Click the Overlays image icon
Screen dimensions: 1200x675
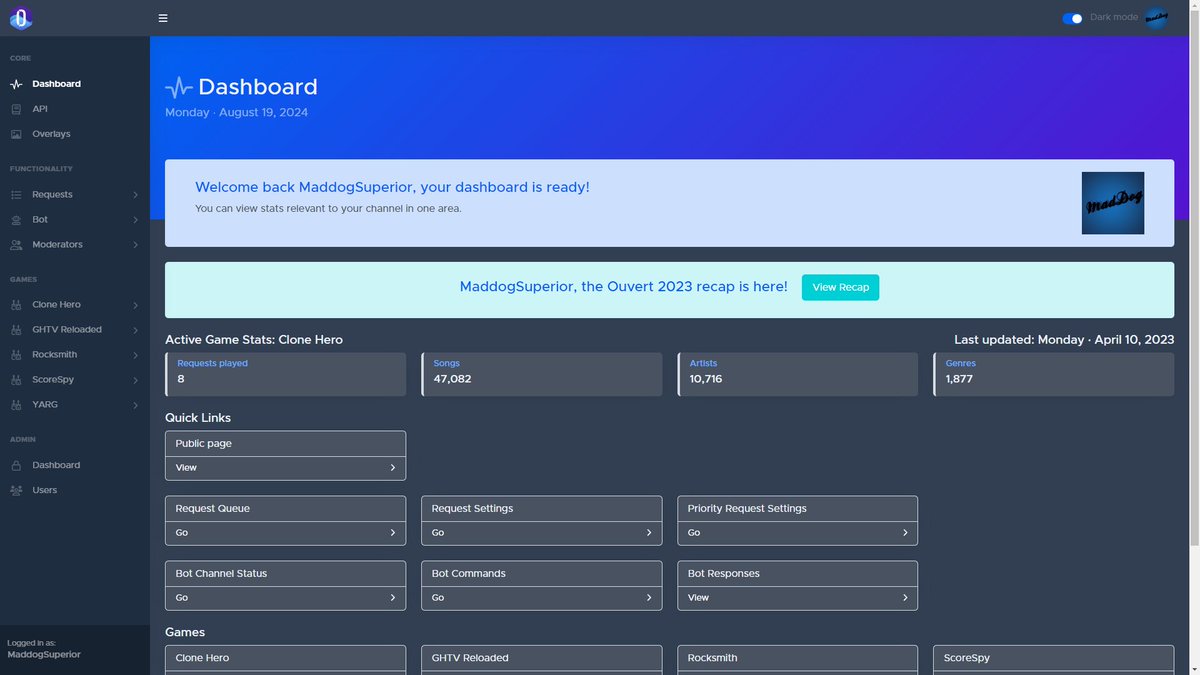click(16, 134)
